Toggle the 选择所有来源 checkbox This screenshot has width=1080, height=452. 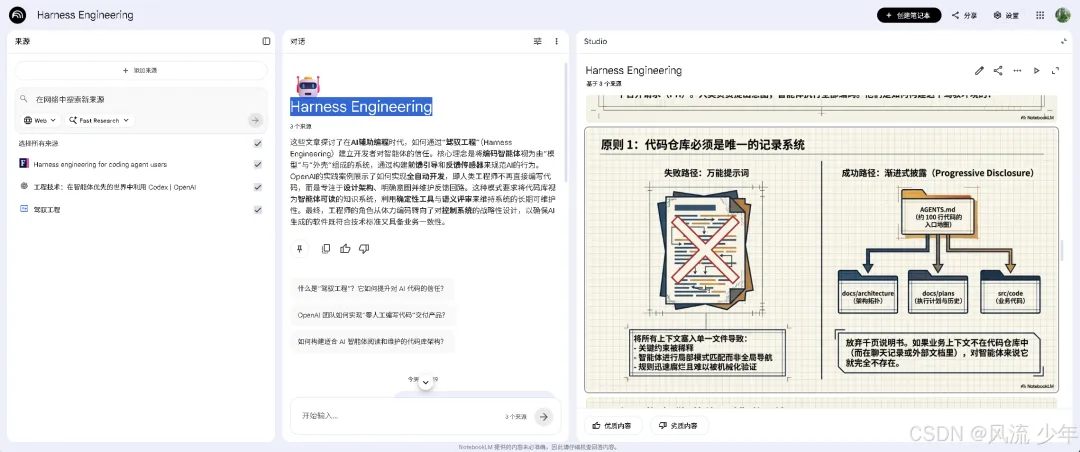click(258, 143)
